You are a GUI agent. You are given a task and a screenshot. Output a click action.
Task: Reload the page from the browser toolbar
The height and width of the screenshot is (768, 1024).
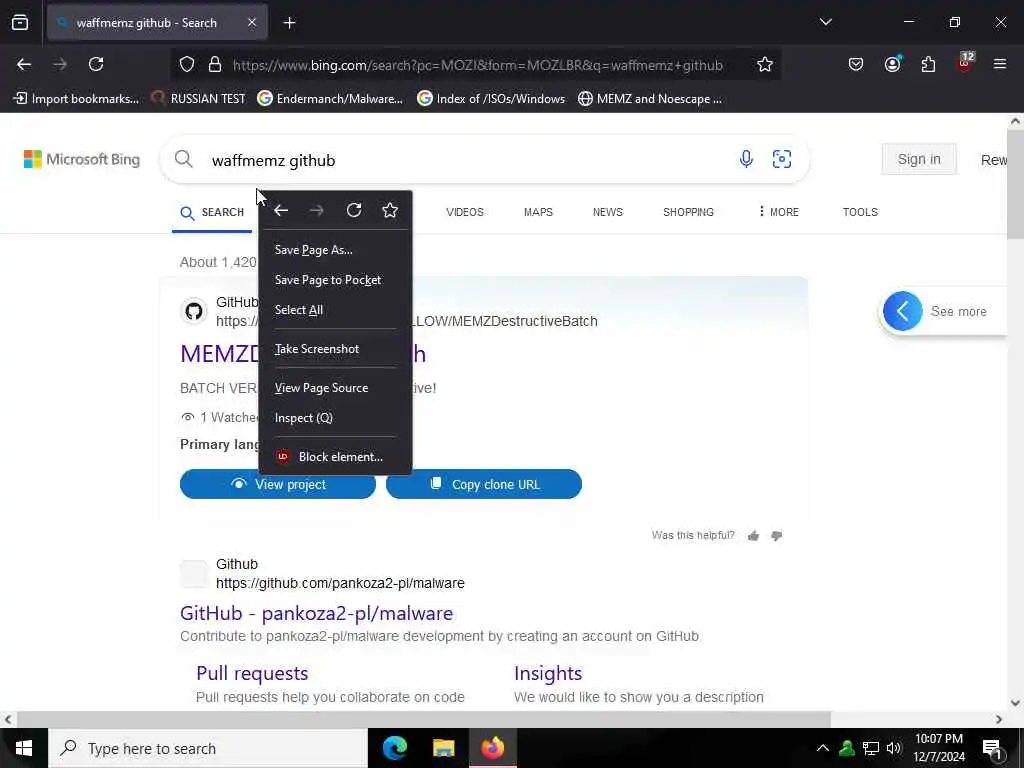click(96, 64)
